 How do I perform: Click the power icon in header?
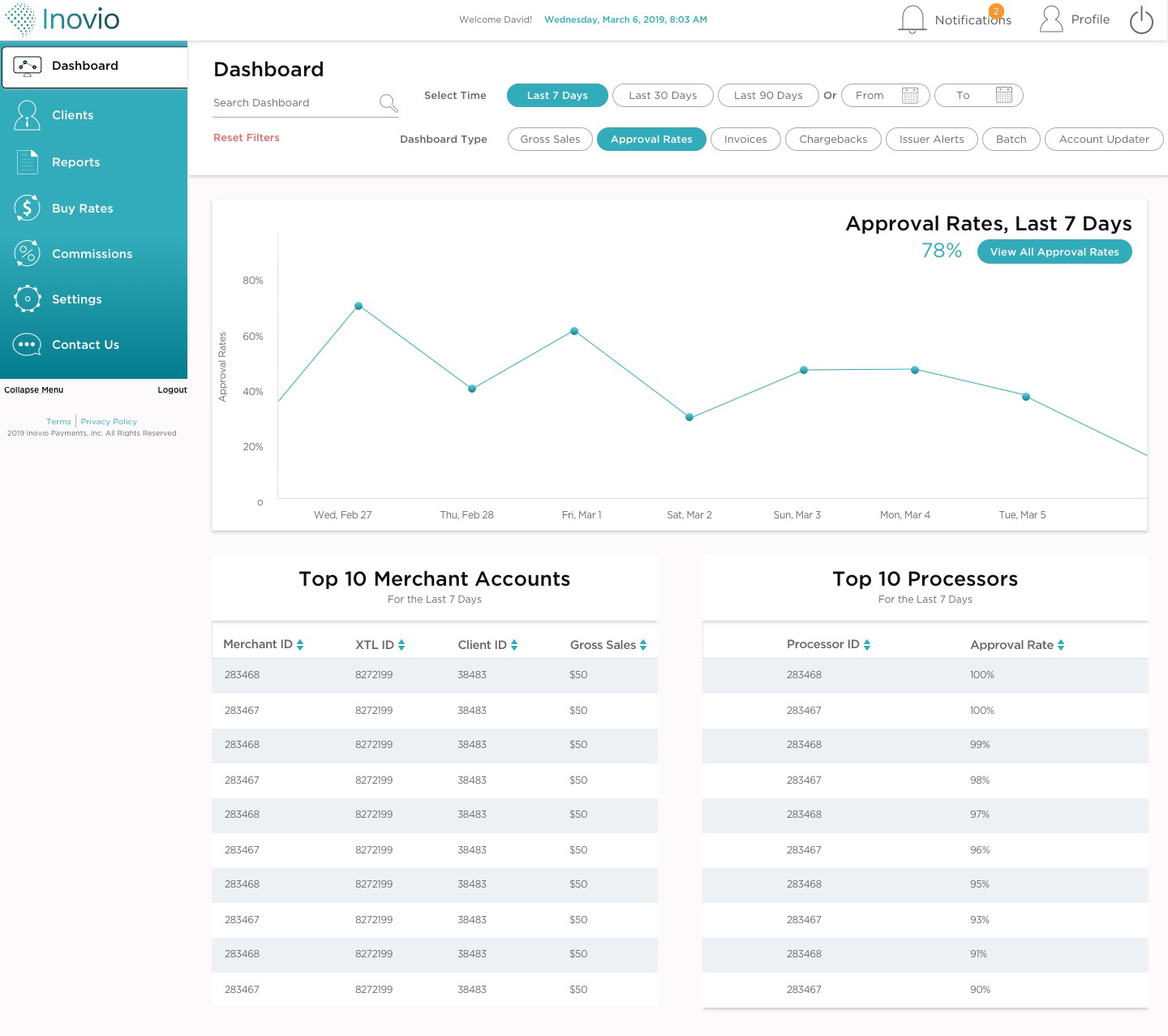tap(1141, 20)
